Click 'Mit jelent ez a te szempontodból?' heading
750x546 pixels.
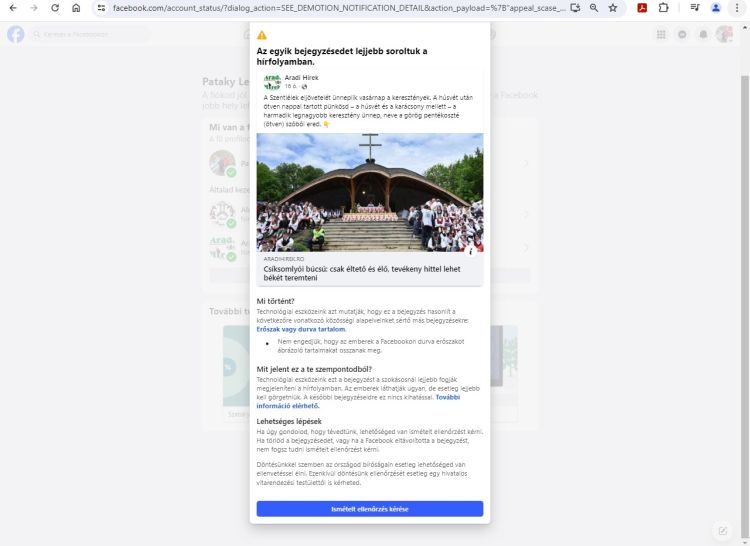(x=314, y=369)
